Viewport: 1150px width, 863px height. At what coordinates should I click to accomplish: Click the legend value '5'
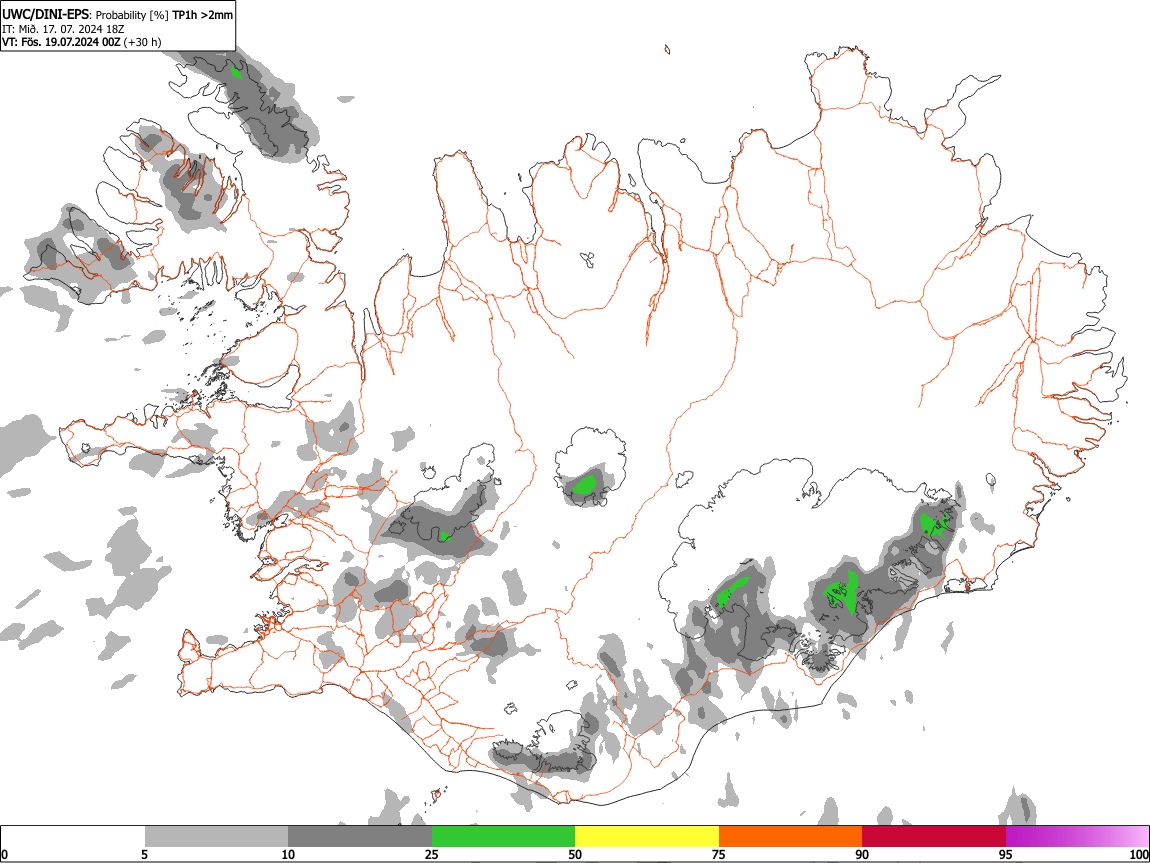(144, 854)
